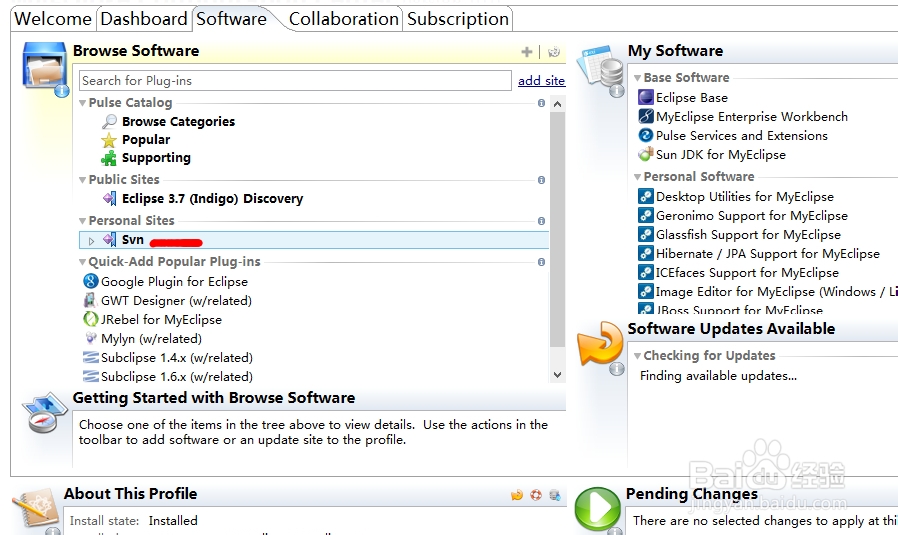Image resolution: width=898 pixels, height=535 pixels.
Task: Open the Collaboration tab
Action: 344,19
